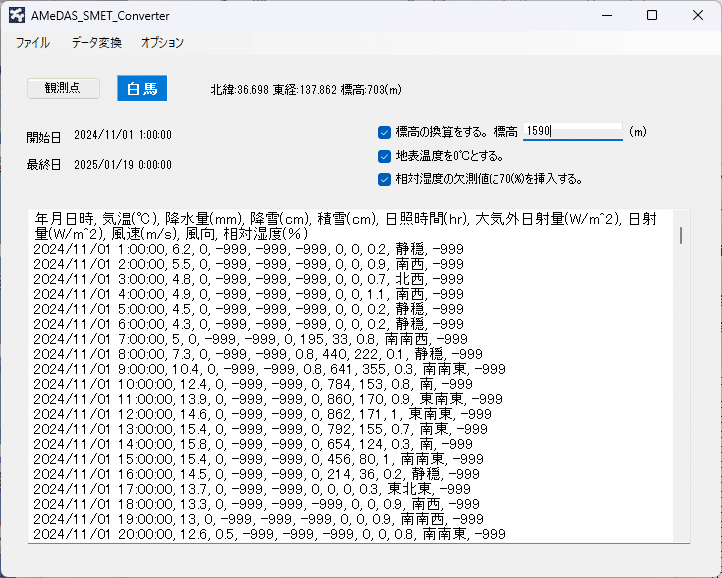Viewport: 722px width, 578px height.
Task: Open the データ変換 menu
Action: coord(96,43)
